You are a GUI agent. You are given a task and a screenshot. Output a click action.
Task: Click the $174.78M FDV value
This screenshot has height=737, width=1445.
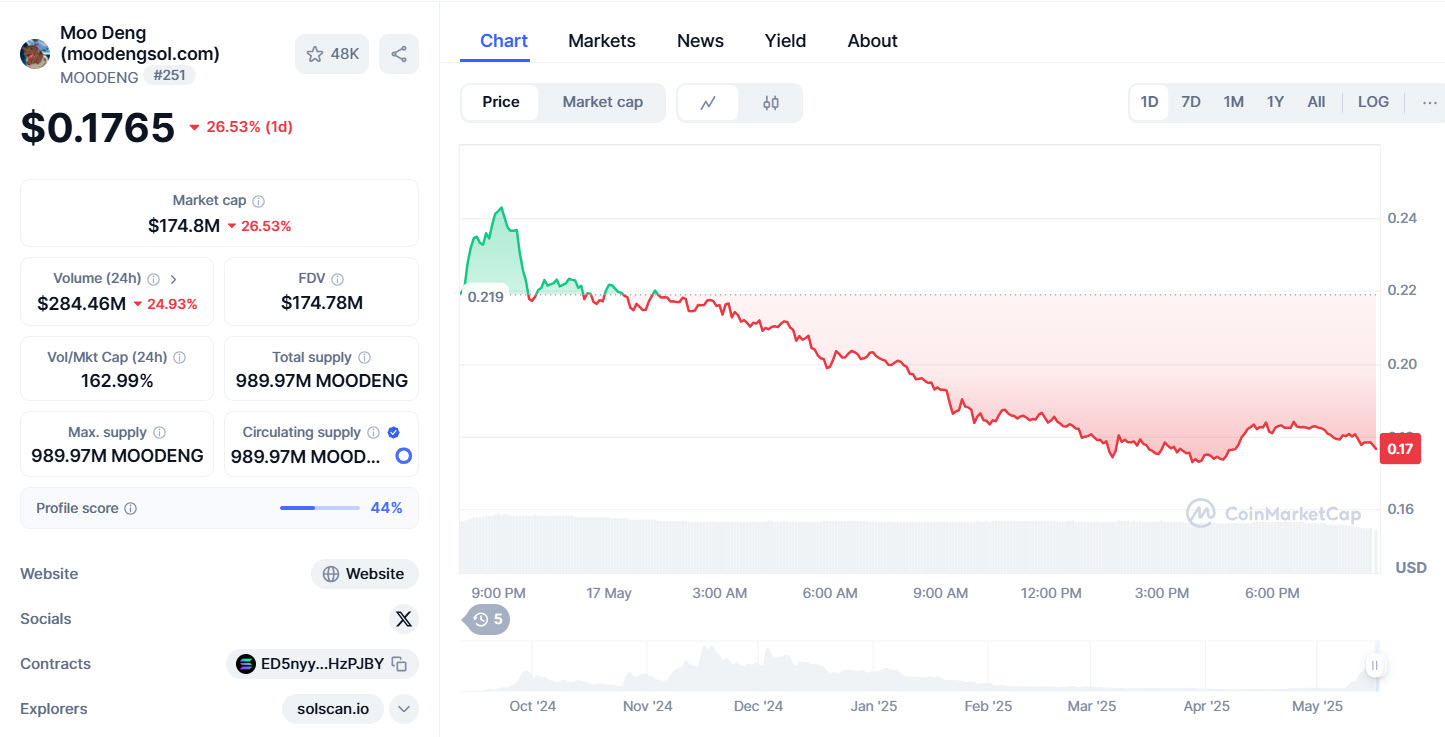click(322, 303)
